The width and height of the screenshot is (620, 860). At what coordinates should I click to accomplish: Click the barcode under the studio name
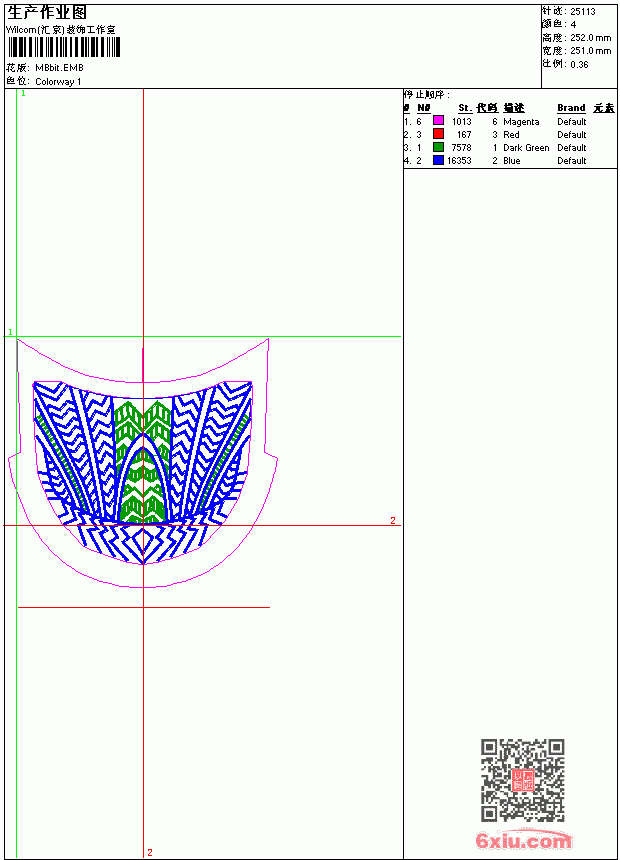tap(64, 47)
